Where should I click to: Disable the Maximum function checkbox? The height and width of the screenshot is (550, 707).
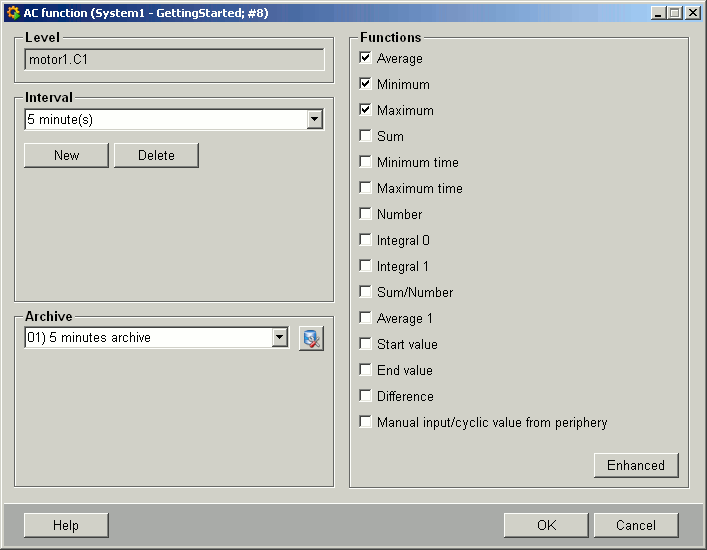click(366, 110)
